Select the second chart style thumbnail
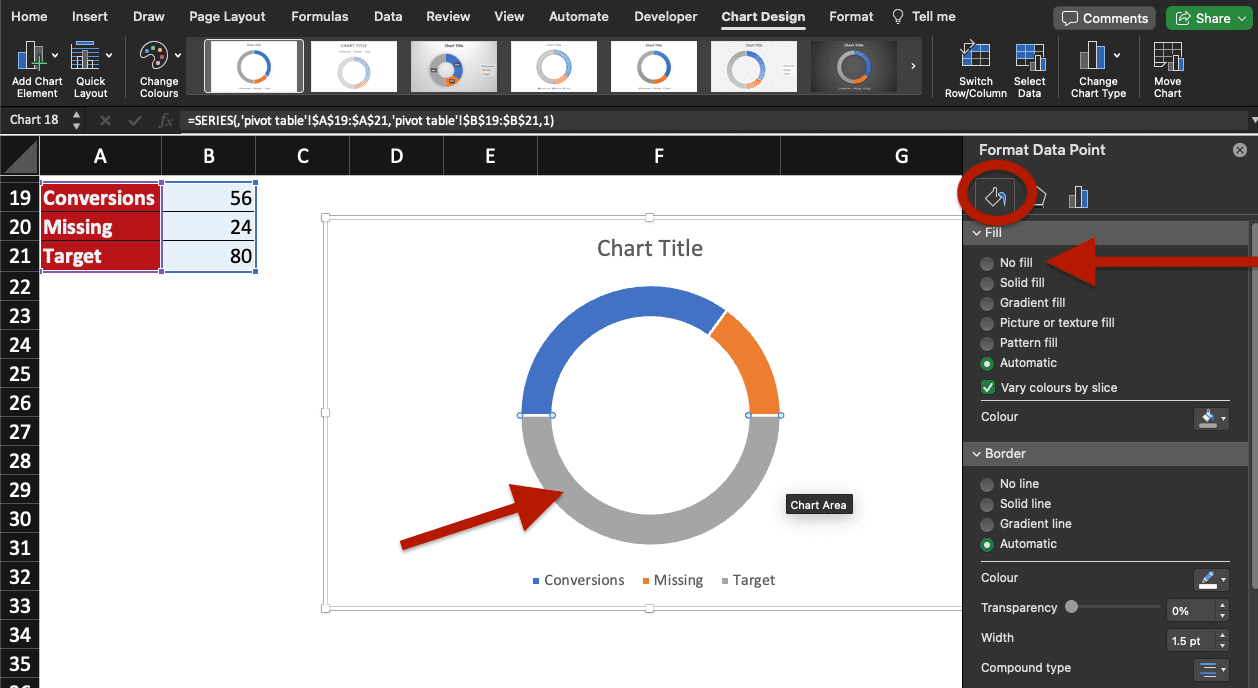The width and height of the screenshot is (1258, 688). click(353, 66)
